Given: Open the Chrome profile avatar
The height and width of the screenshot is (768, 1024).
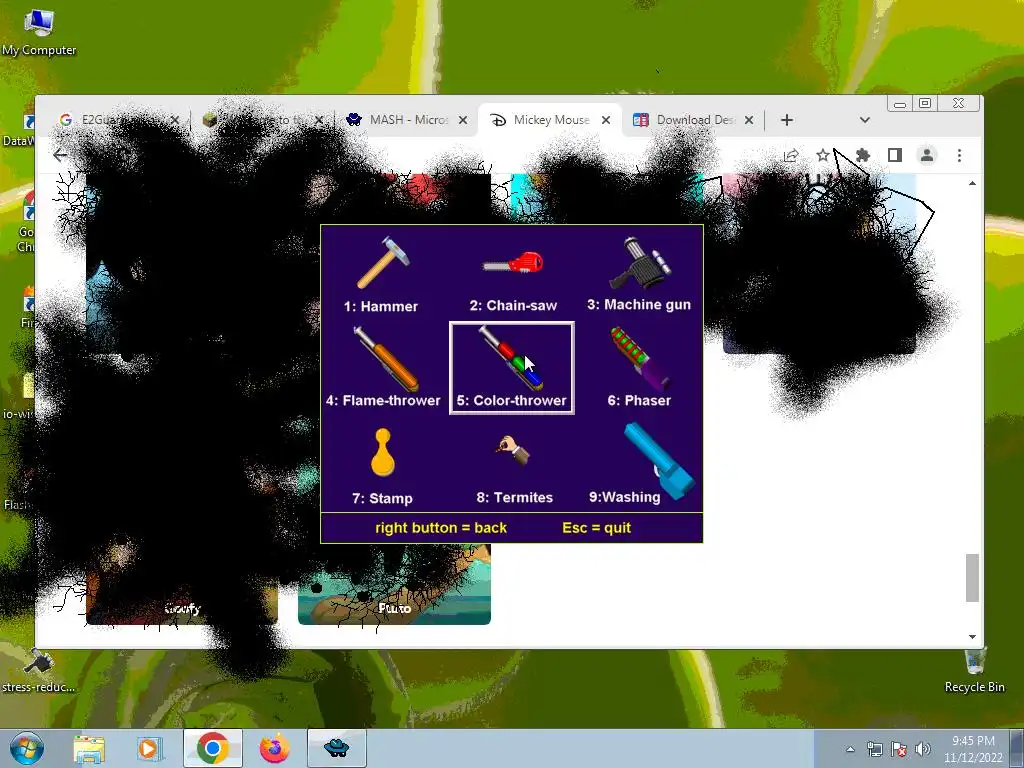Looking at the screenshot, I should pyautogui.click(x=927, y=155).
